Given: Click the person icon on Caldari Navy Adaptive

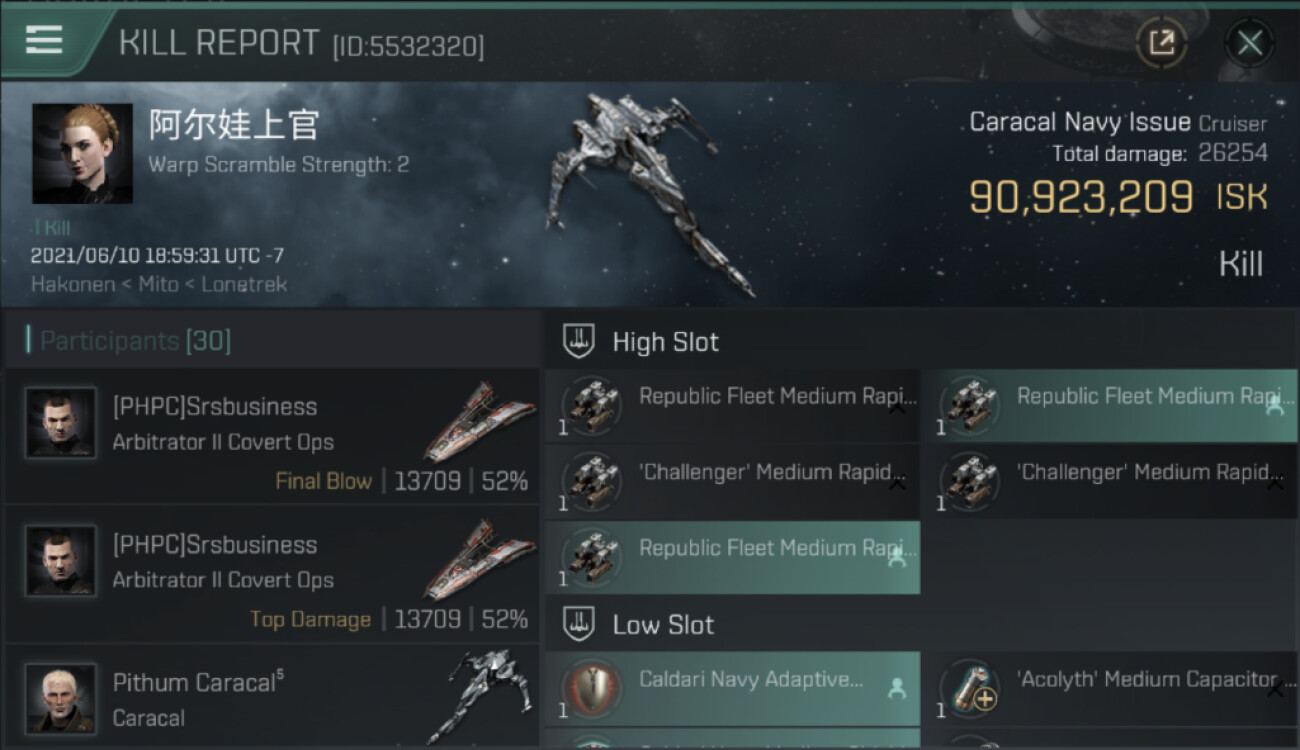Looking at the screenshot, I should click(x=897, y=688).
